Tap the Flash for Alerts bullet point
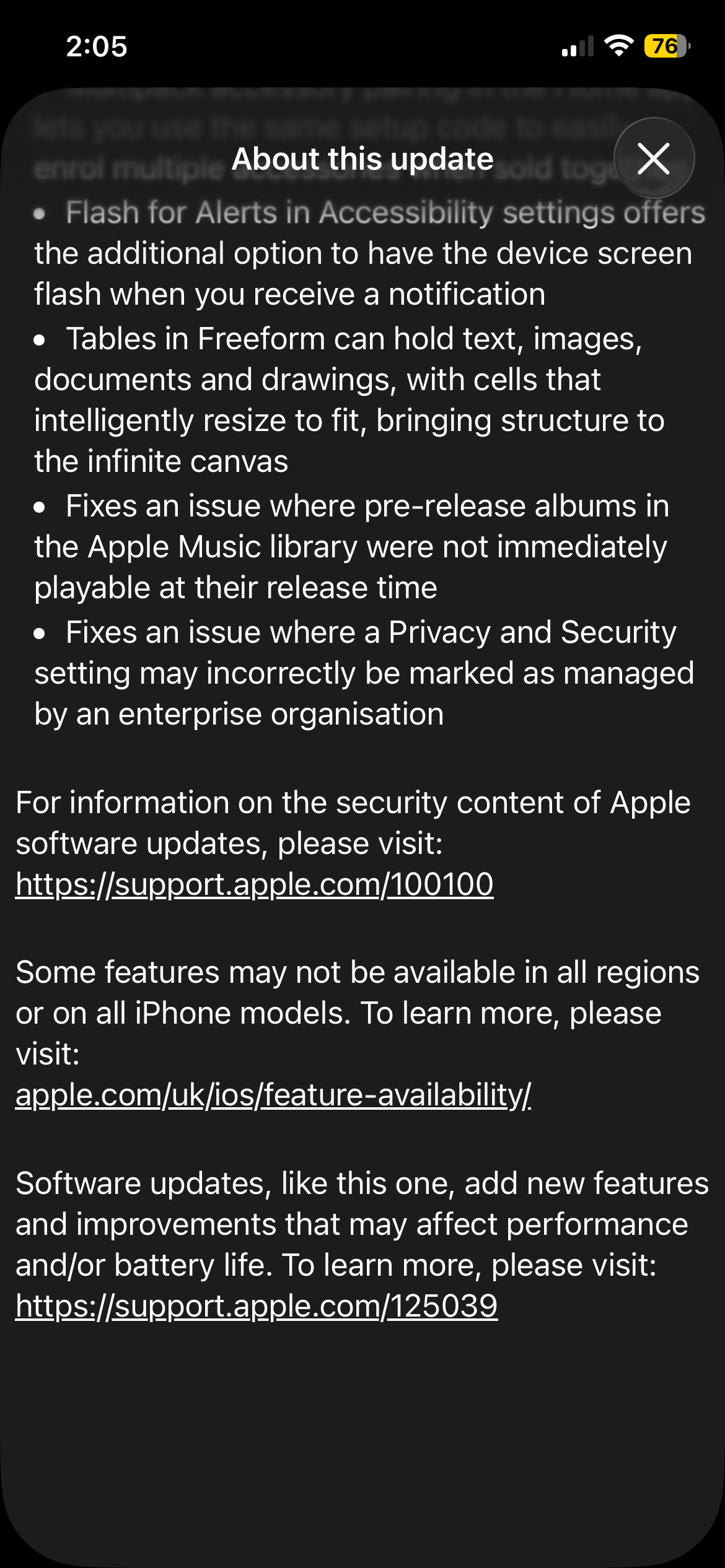Viewport: 725px width, 1568px height. click(x=369, y=253)
